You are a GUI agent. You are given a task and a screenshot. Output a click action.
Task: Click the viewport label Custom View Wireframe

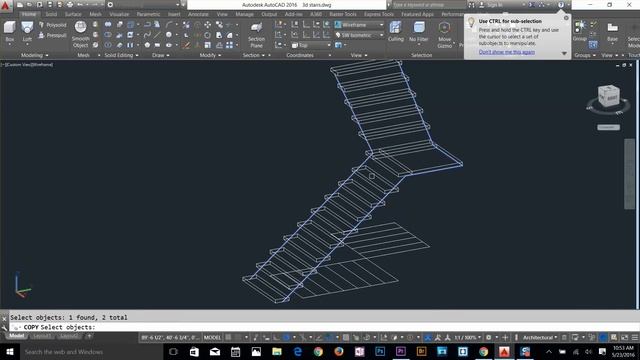click(27, 64)
